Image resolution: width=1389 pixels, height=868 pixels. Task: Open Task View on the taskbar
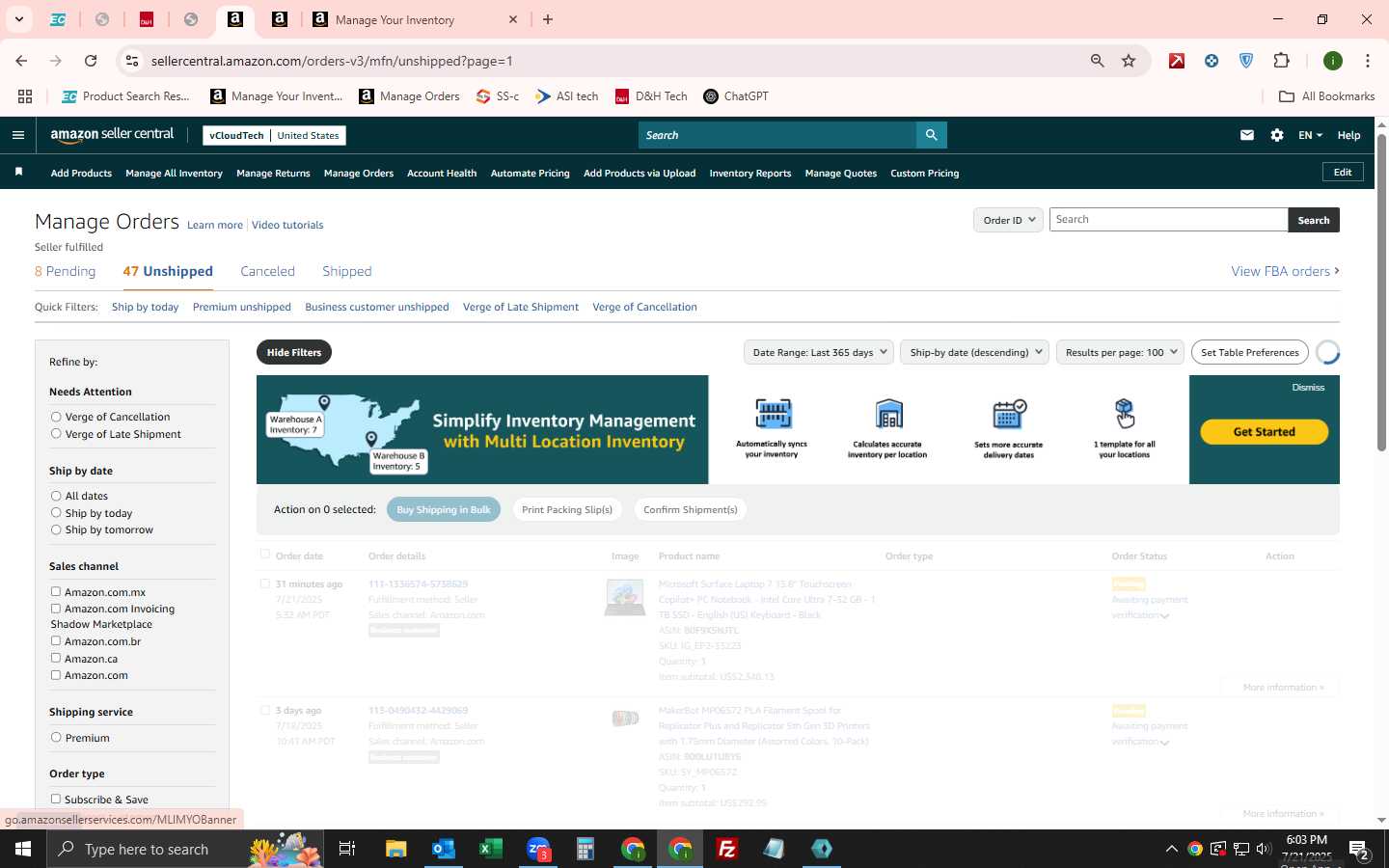pos(347,849)
